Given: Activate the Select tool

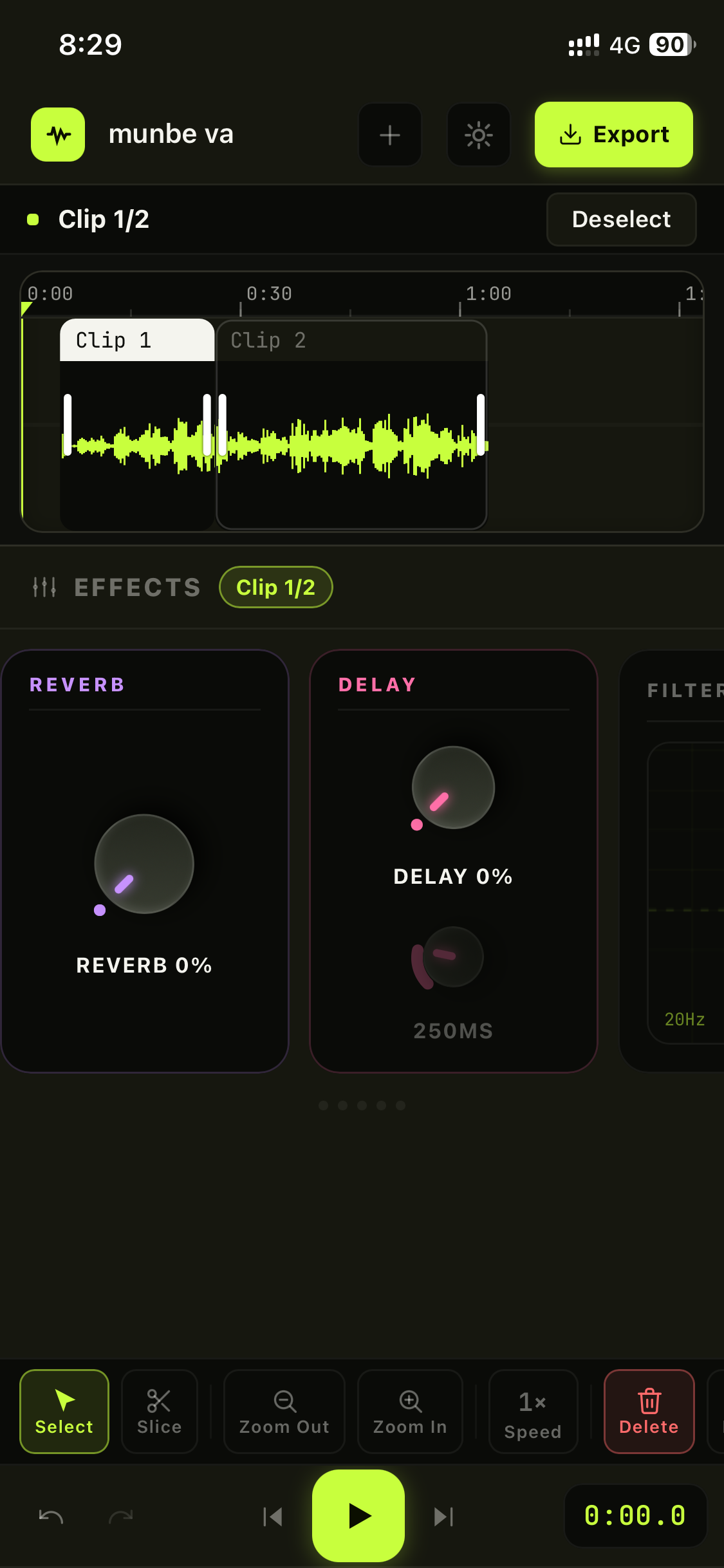Looking at the screenshot, I should [x=64, y=1412].
